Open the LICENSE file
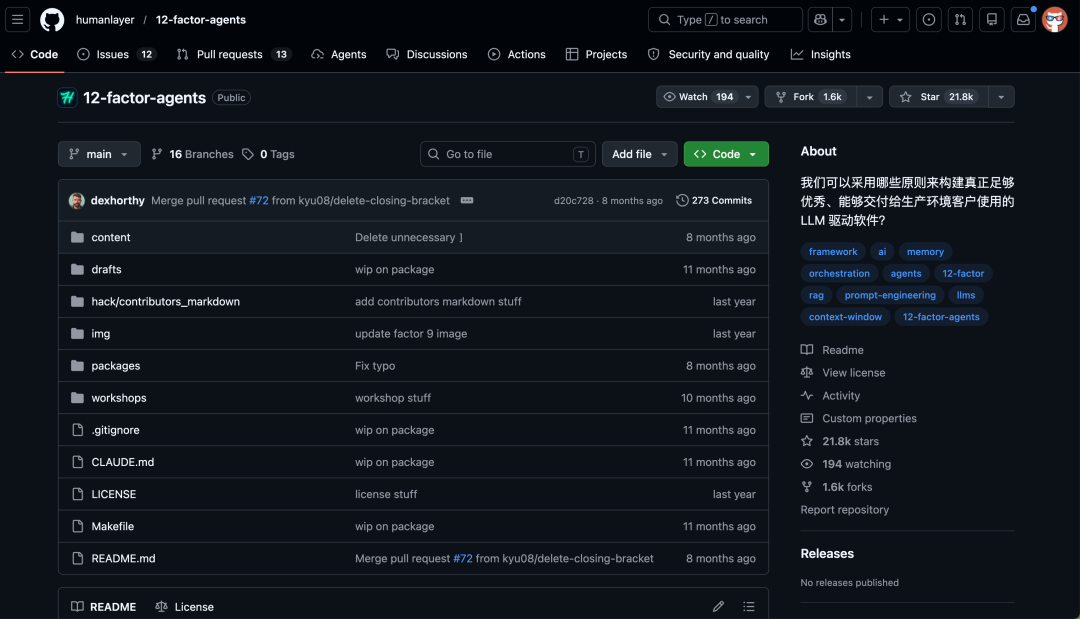Image resolution: width=1080 pixels, height=619 pixels. [114, 494]
